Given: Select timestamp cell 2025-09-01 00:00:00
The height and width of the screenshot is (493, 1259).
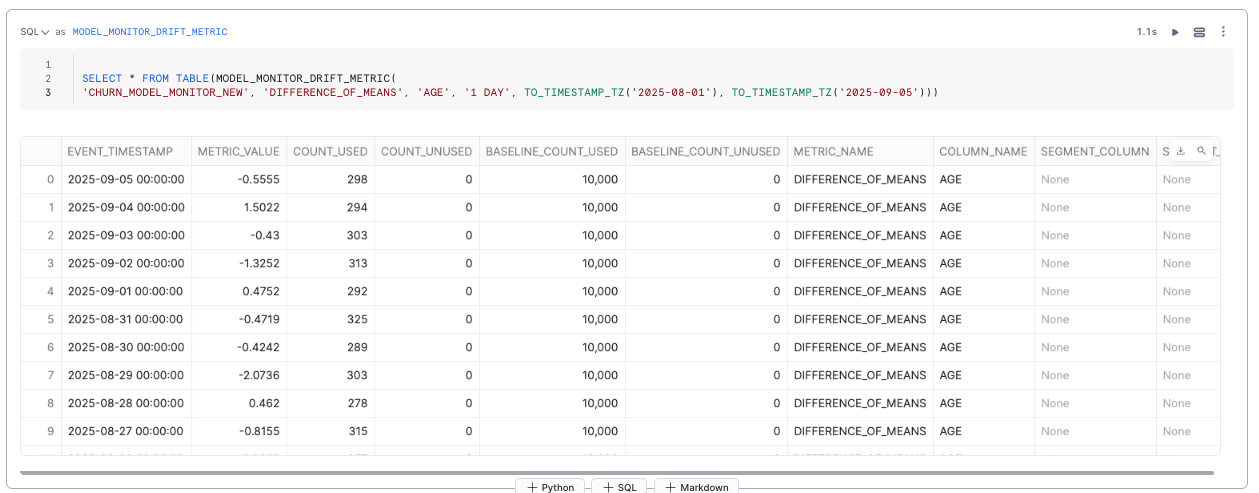Looking at the screenshot, I should [126, 291].
